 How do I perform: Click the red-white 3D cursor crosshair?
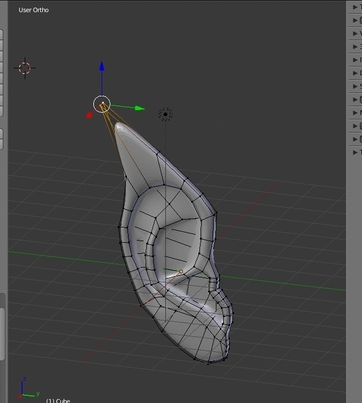tap(25, 68)
